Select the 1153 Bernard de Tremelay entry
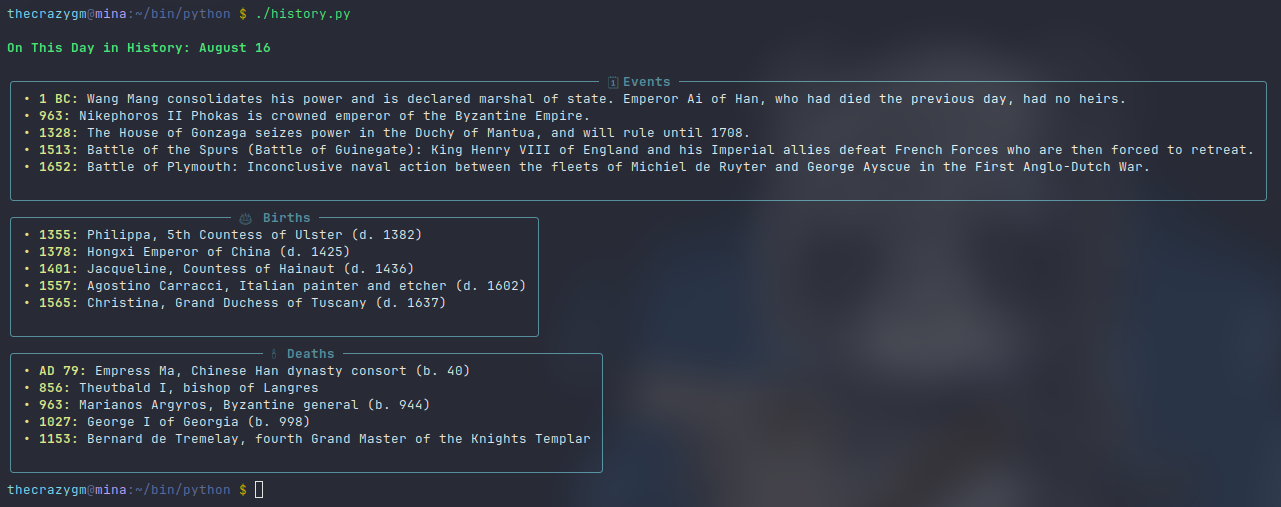Screen dimensions: 1281x507 (307, 439)
